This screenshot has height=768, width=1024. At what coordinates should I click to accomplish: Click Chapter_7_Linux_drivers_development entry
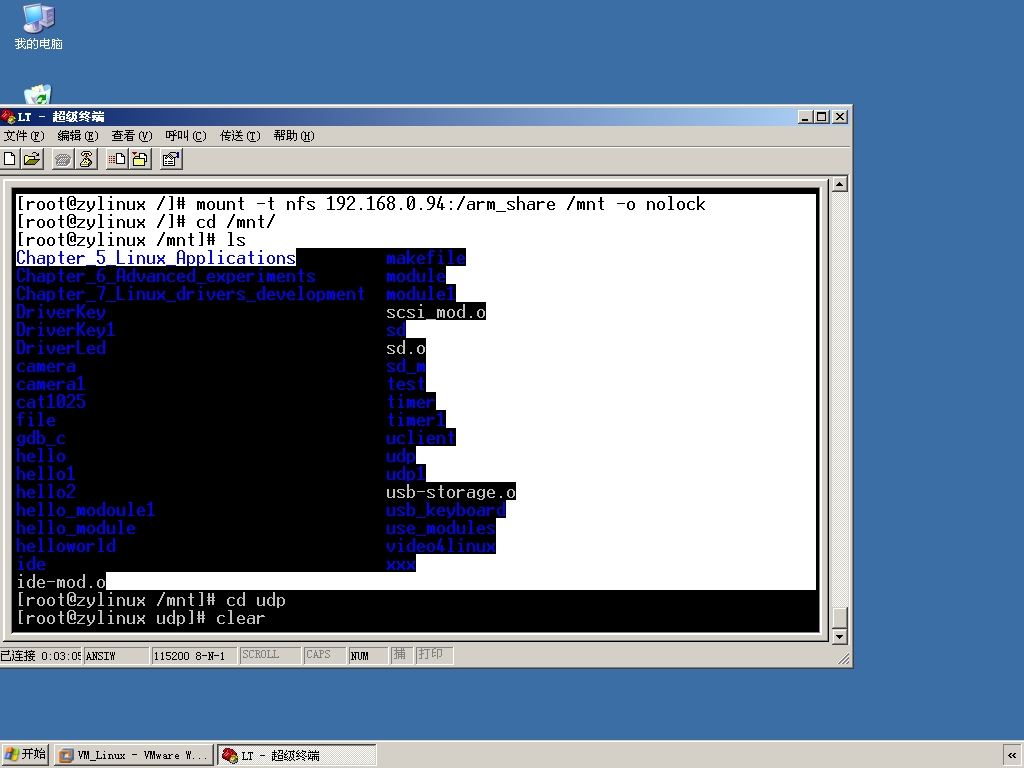point(191,294)
